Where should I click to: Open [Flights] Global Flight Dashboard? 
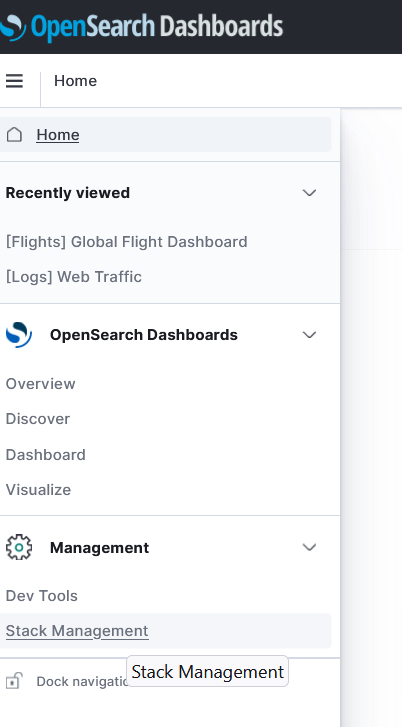click(126, 242)
